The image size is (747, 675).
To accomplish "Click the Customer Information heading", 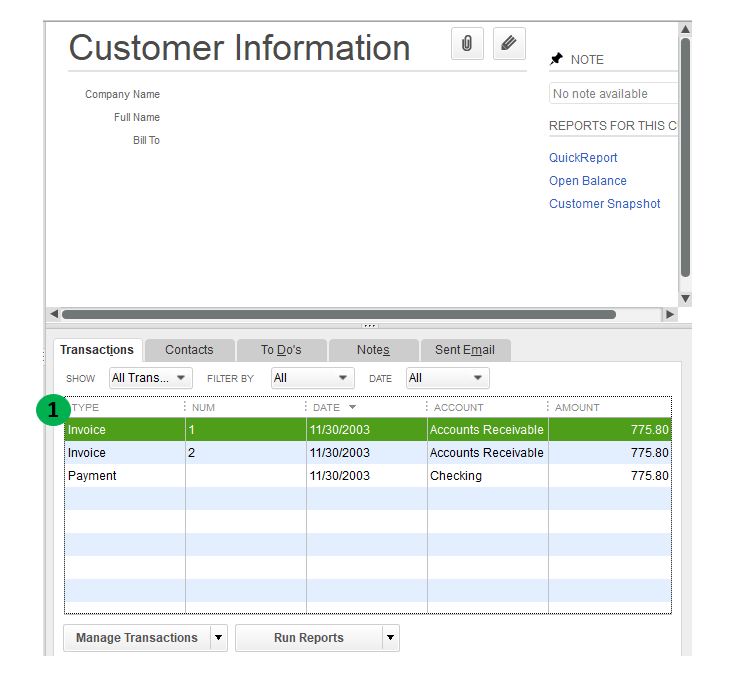I will [240, 48].
